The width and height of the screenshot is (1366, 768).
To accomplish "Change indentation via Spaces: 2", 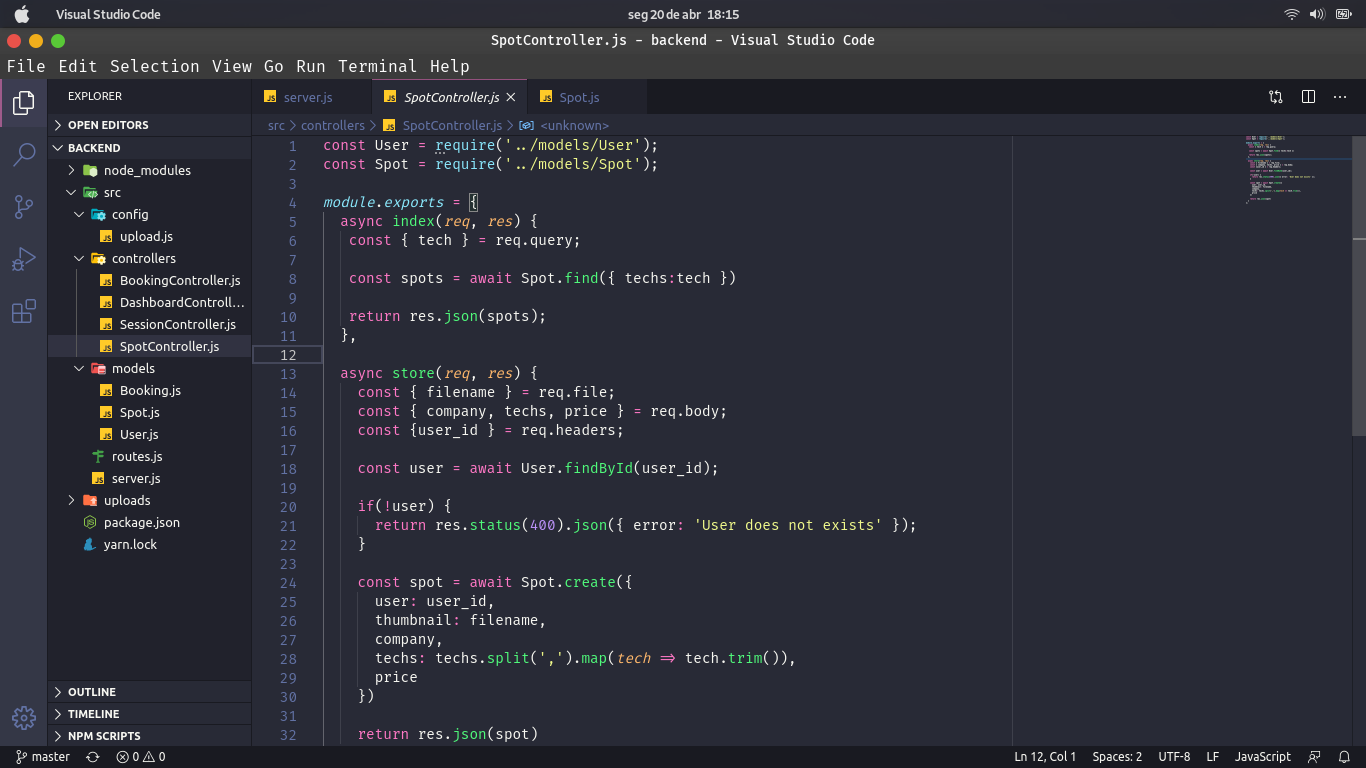I will pos(1117,757).
